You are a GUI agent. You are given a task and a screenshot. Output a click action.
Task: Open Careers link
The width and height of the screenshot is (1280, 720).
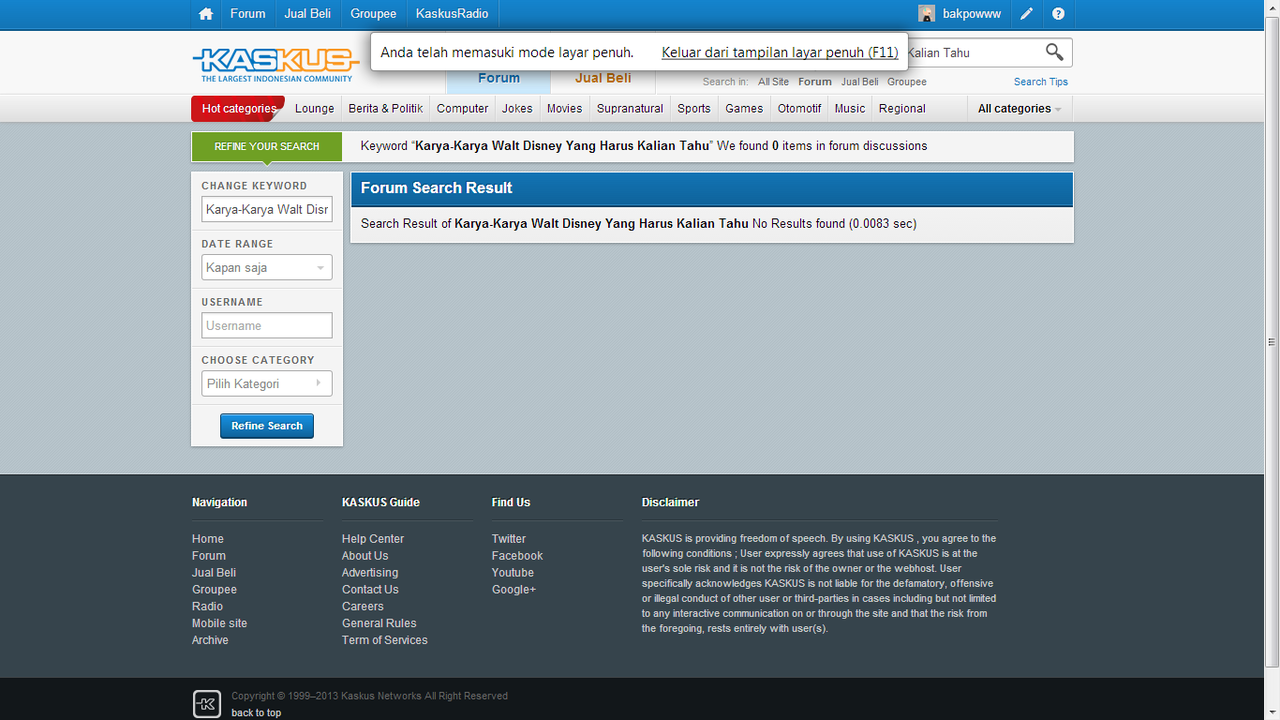[363, 607]
